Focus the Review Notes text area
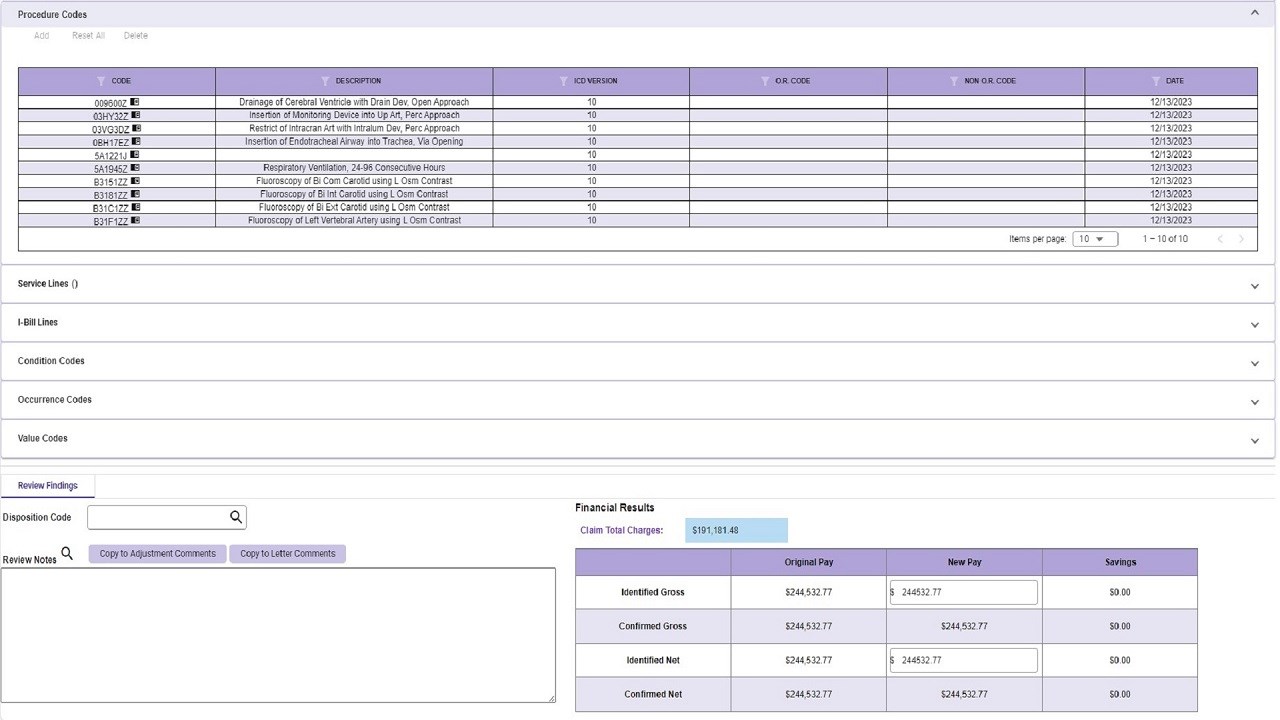1280x720 pixels. pyautogui.click(x=278, y=635)
